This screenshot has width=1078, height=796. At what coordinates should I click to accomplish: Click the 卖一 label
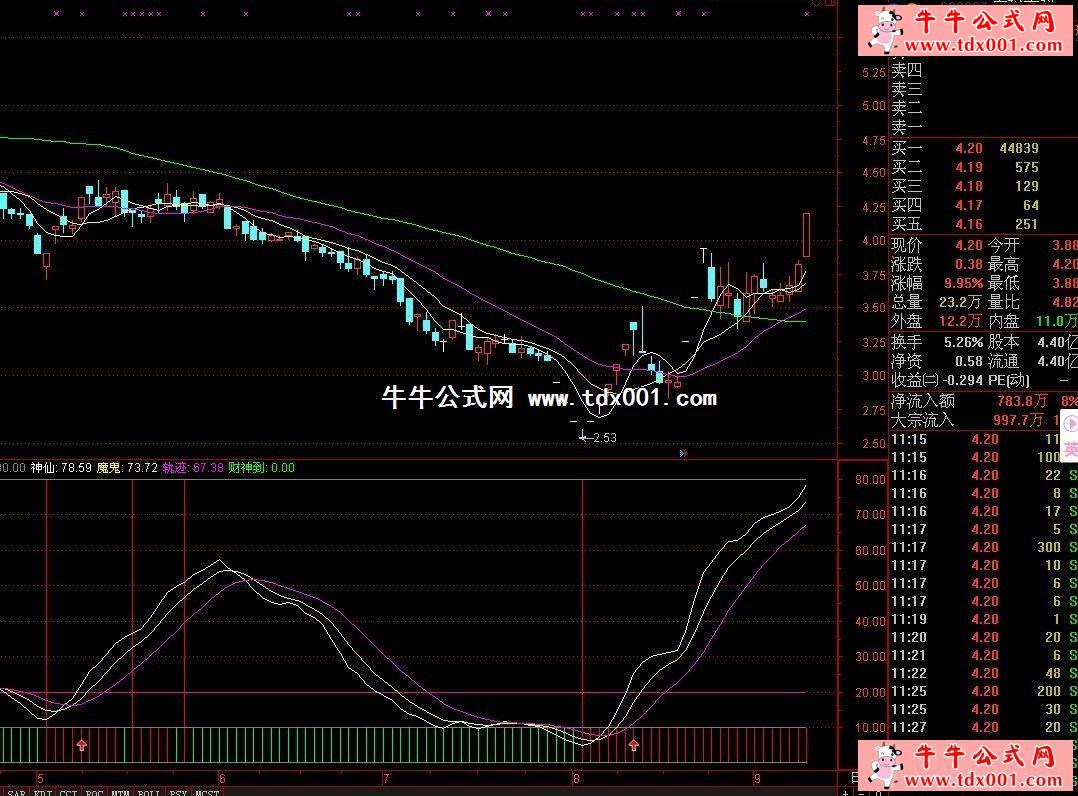pyautogui.click(x=907, y=127)
